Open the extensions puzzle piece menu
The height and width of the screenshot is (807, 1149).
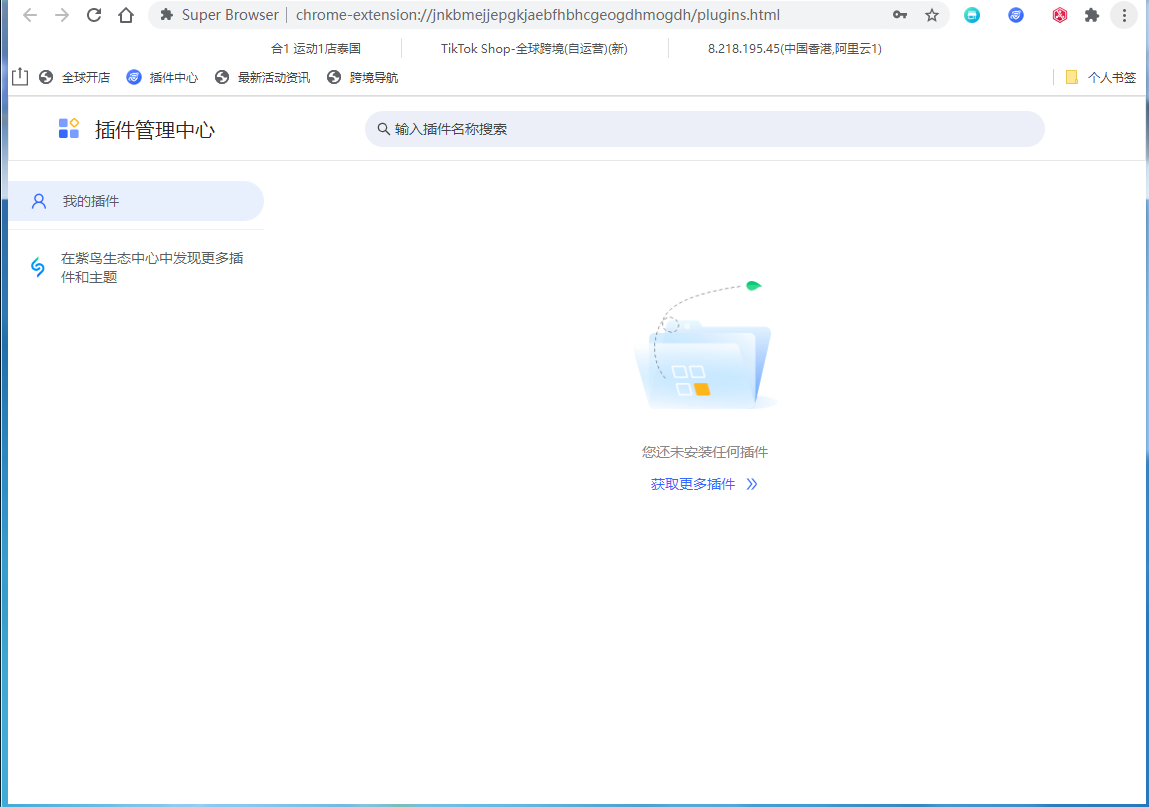[1092, 15]
